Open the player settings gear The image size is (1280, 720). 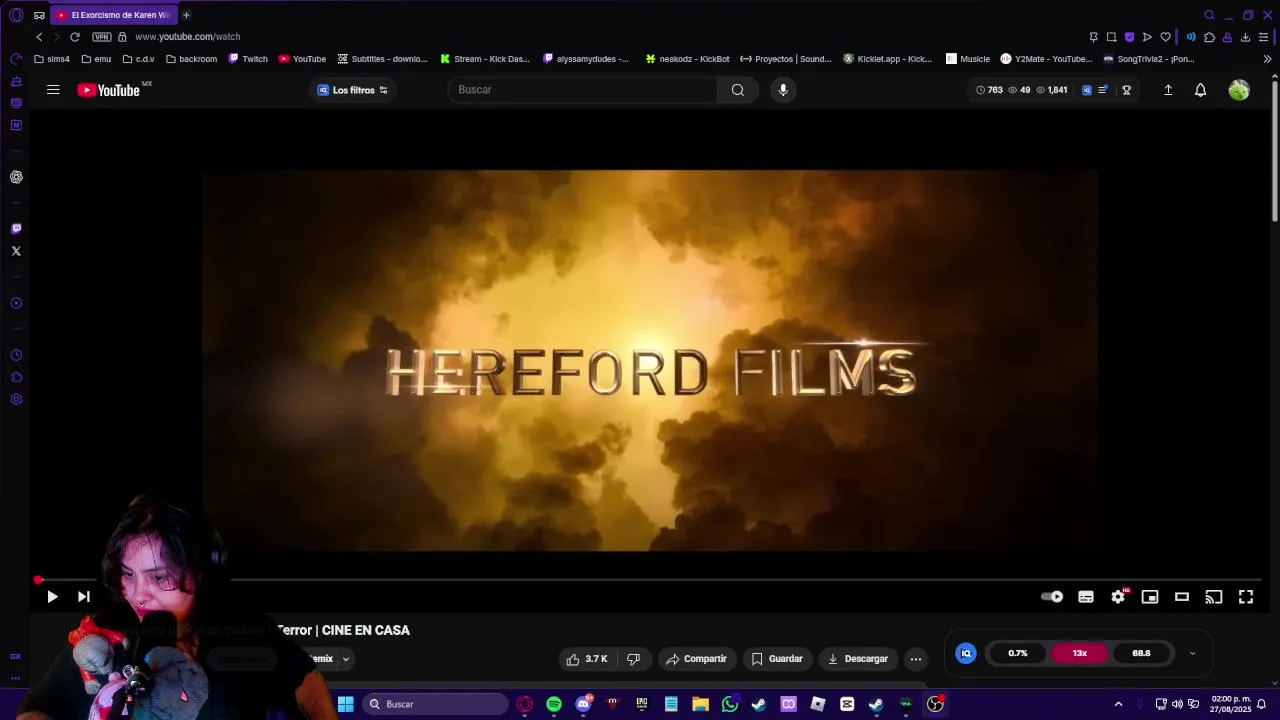[1118, 597]
